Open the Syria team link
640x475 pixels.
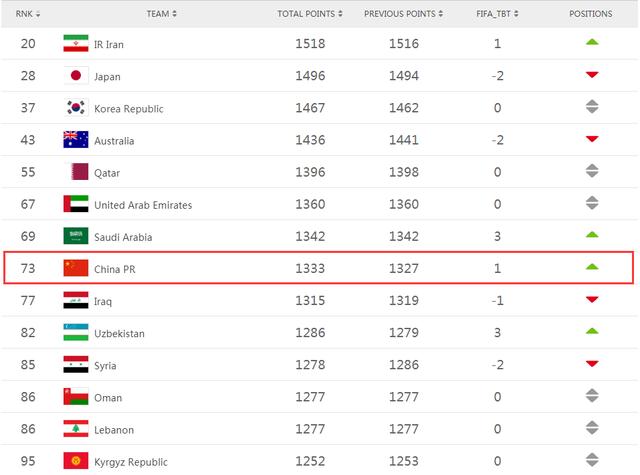pyautogui.click(x=107, y=365)
